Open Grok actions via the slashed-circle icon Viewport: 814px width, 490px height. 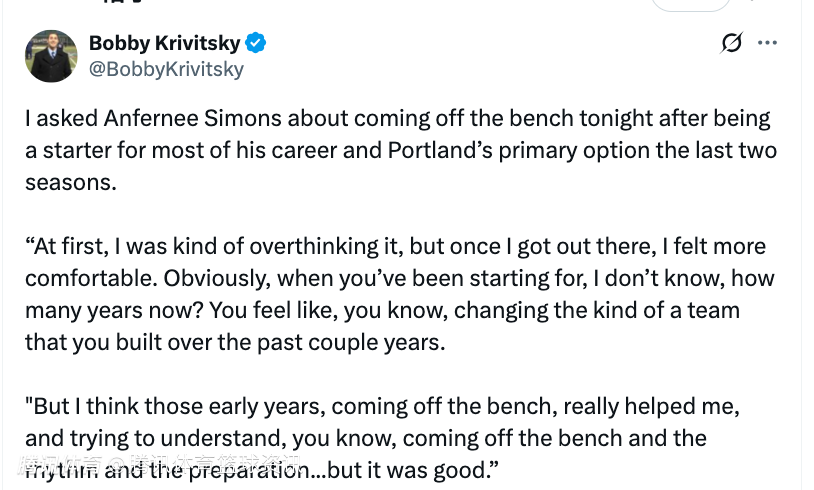[x=731, y=43]
